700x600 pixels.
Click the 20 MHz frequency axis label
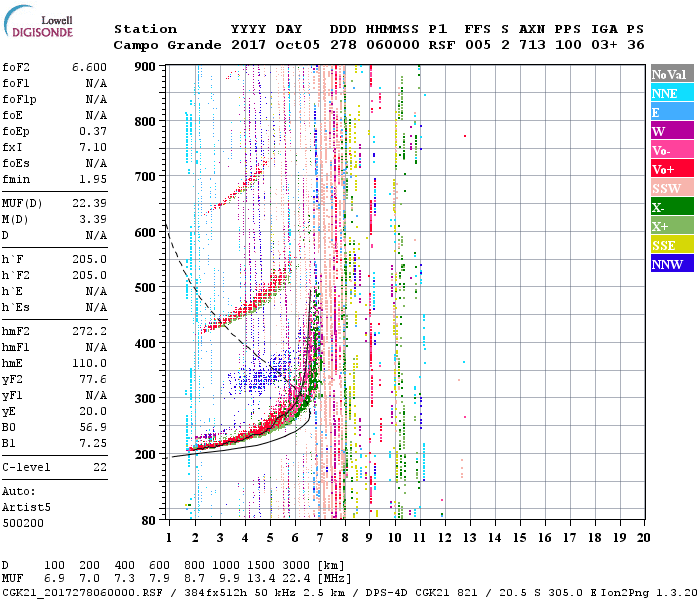(x=643, y=538)
